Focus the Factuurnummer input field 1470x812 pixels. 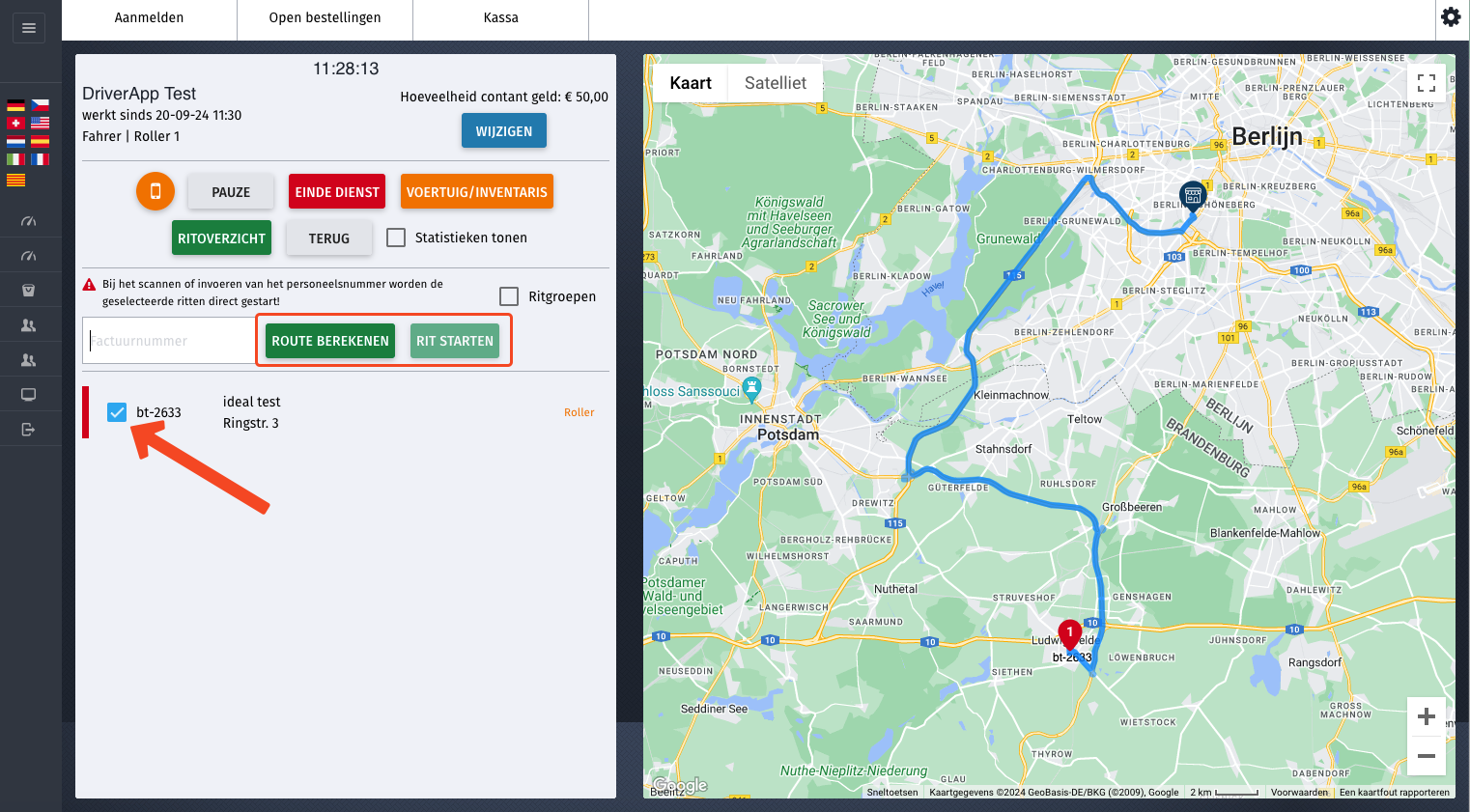tap(169, 341)
